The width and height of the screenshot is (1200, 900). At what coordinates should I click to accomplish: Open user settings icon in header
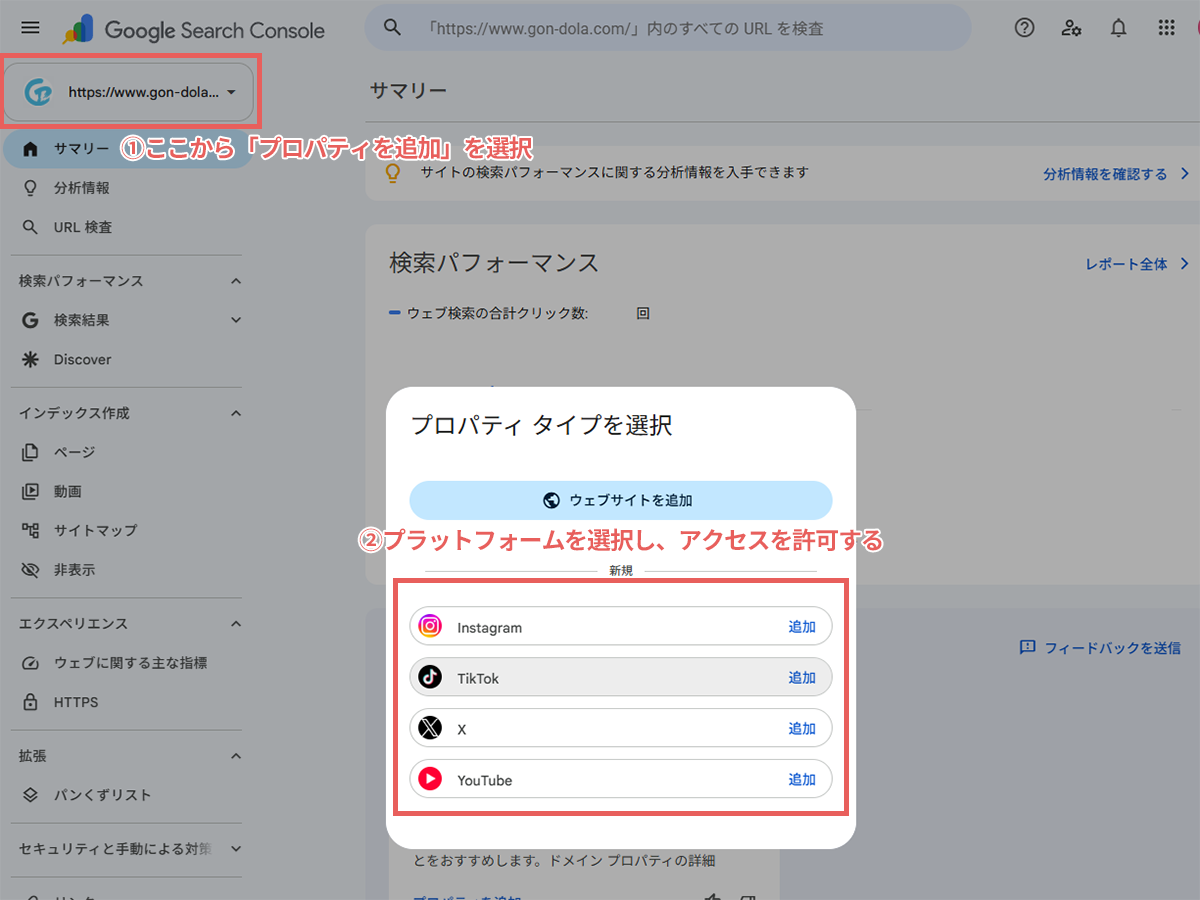1072,28
